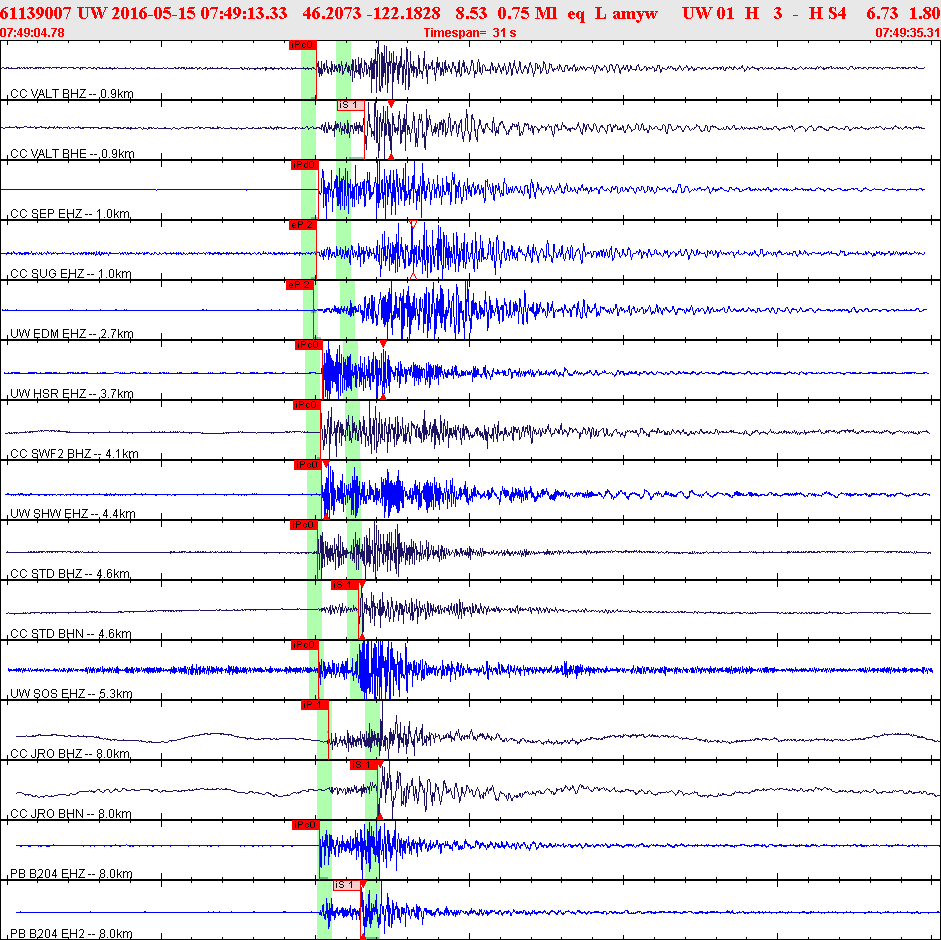Select the origin time 07:49:13.33 in the header
The image size is (941, 940).
click(244, 13)
